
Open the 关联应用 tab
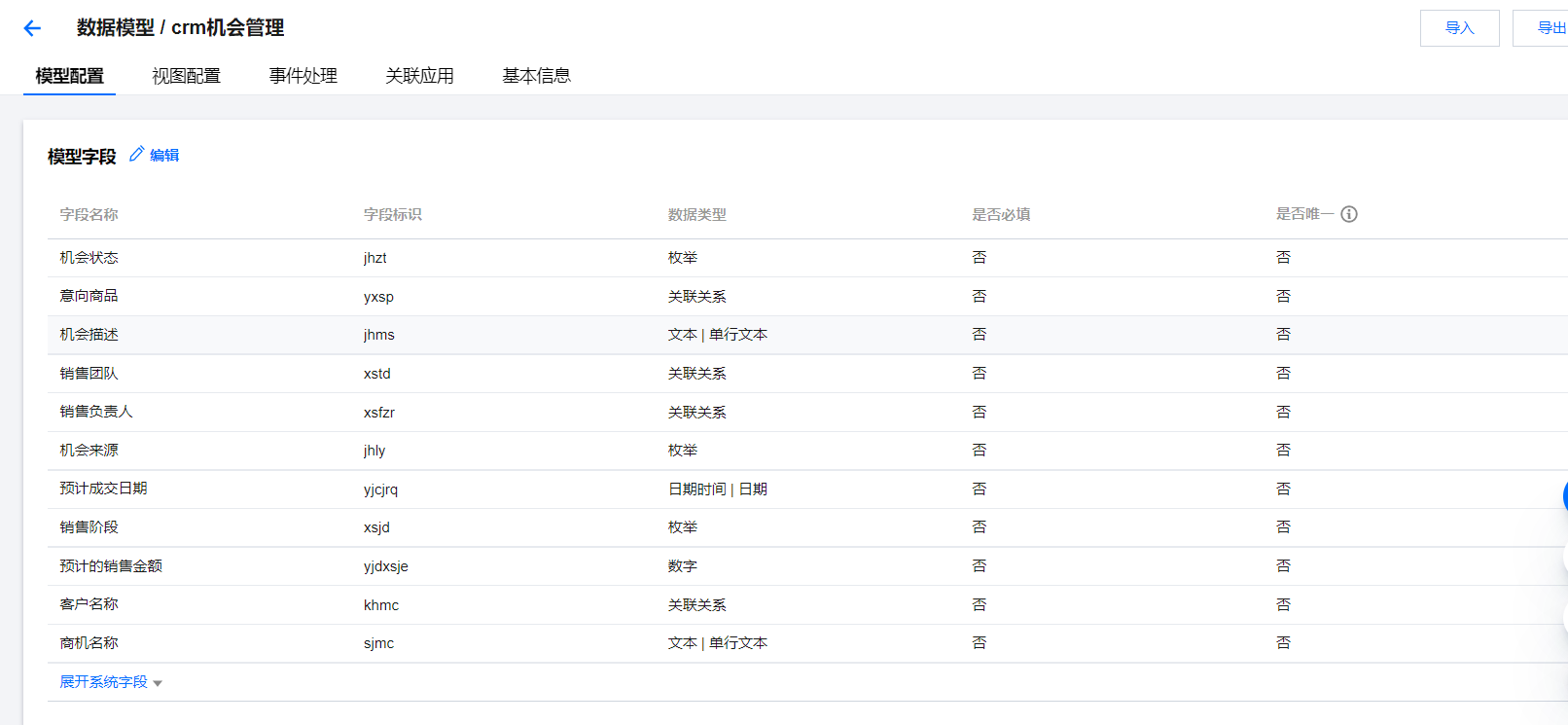tap(419, 76)
